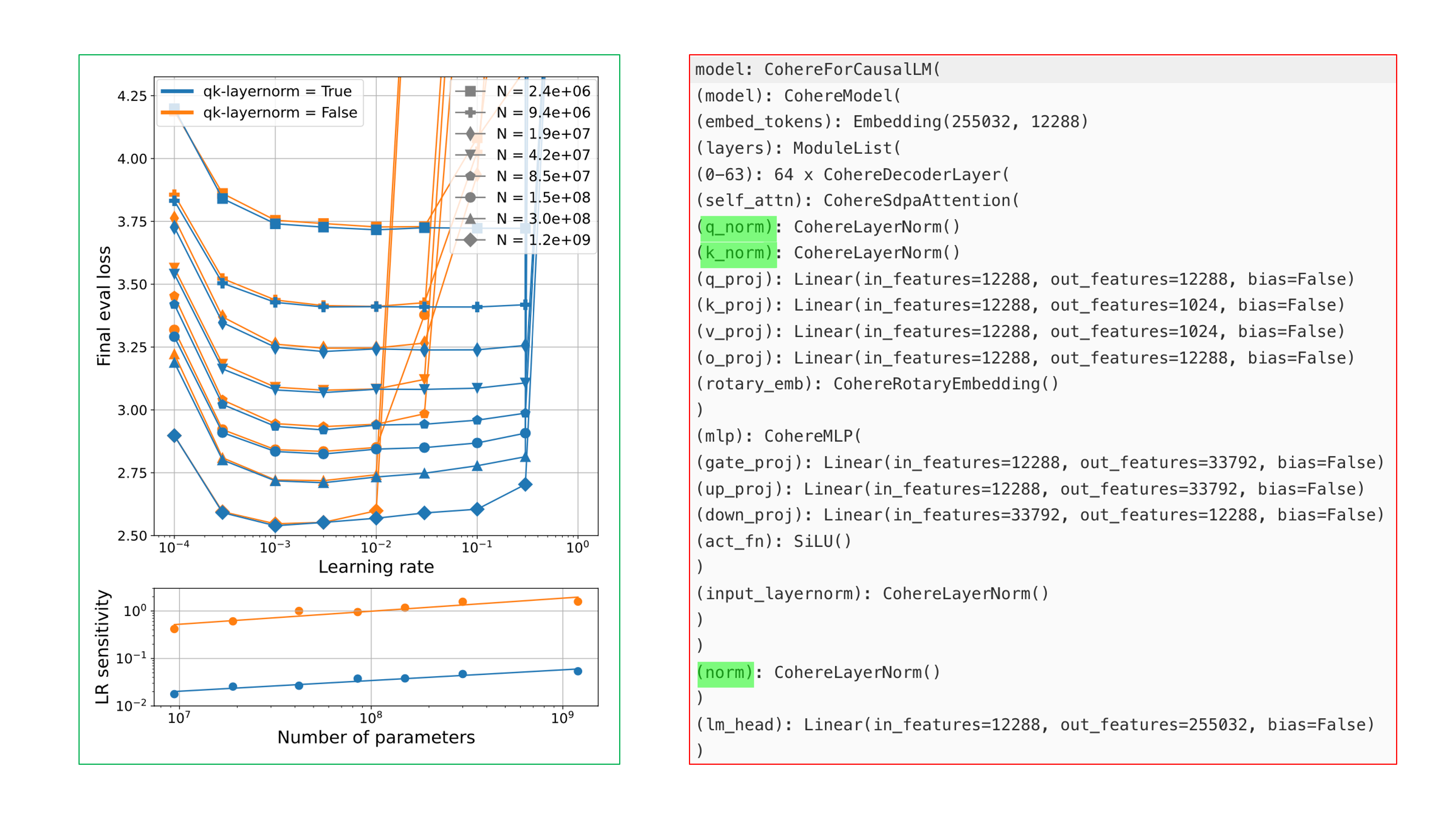Viewport: 1456px width, 819px height.
Task: Click the blue line swatch in legend
Action: point(177,91)
